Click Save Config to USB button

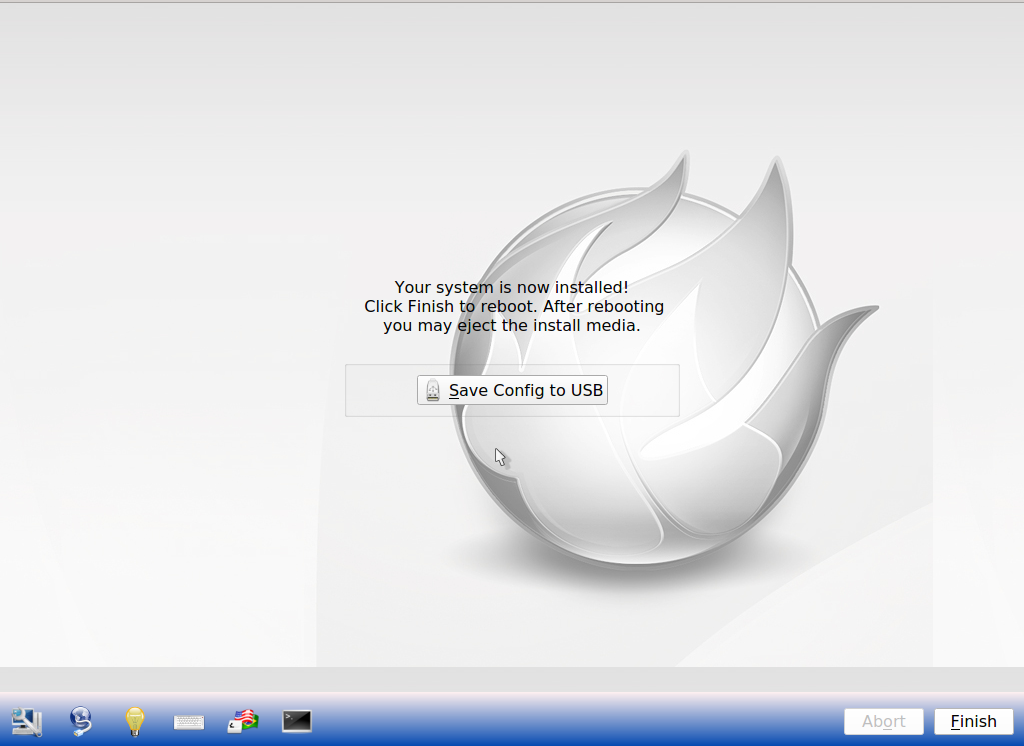pos(513,390)
